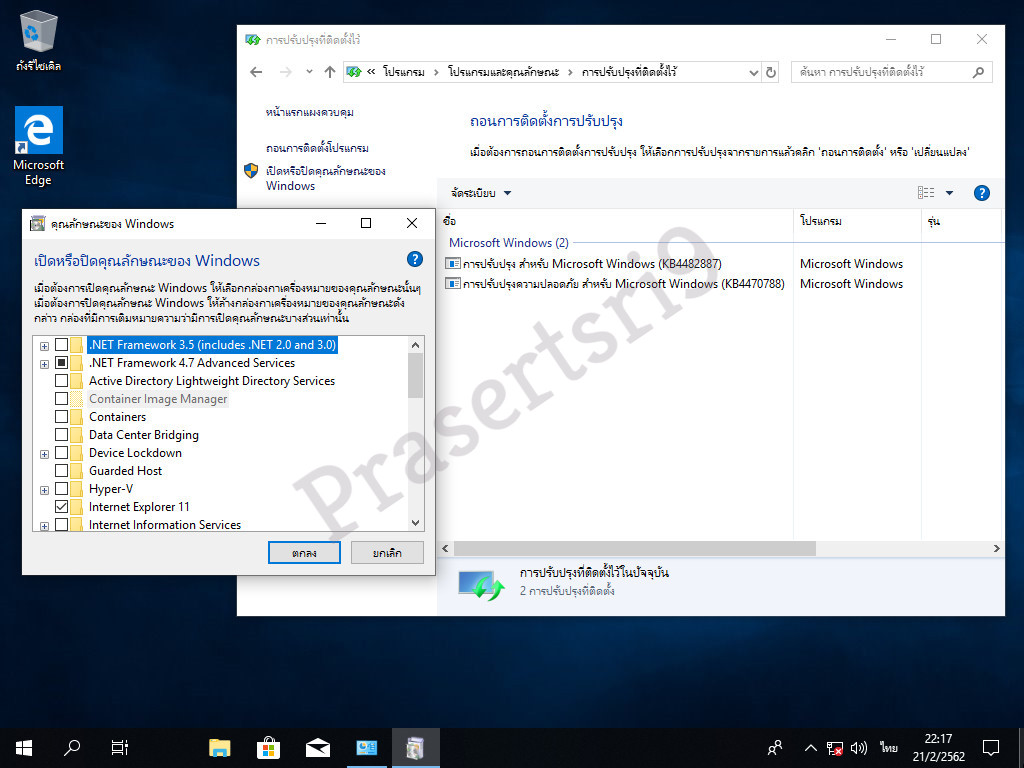Screen dimensions: 1024x768
Task: Click the search field in updates window
Action: pyautogui.click(x=891, y=72)
